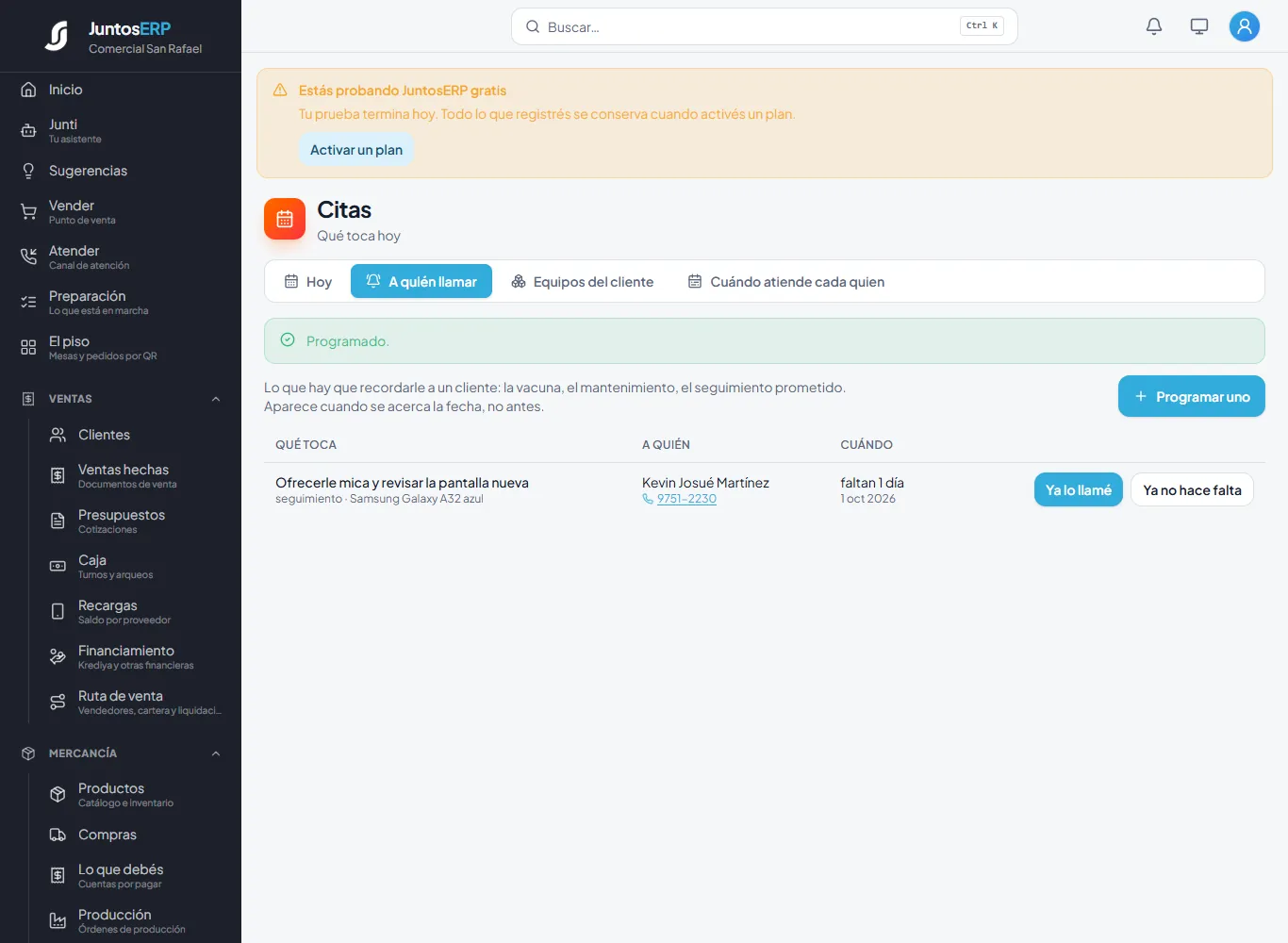
Task: Dismiss reminder with Ya no hace falta
Action: click(1192, 489)
